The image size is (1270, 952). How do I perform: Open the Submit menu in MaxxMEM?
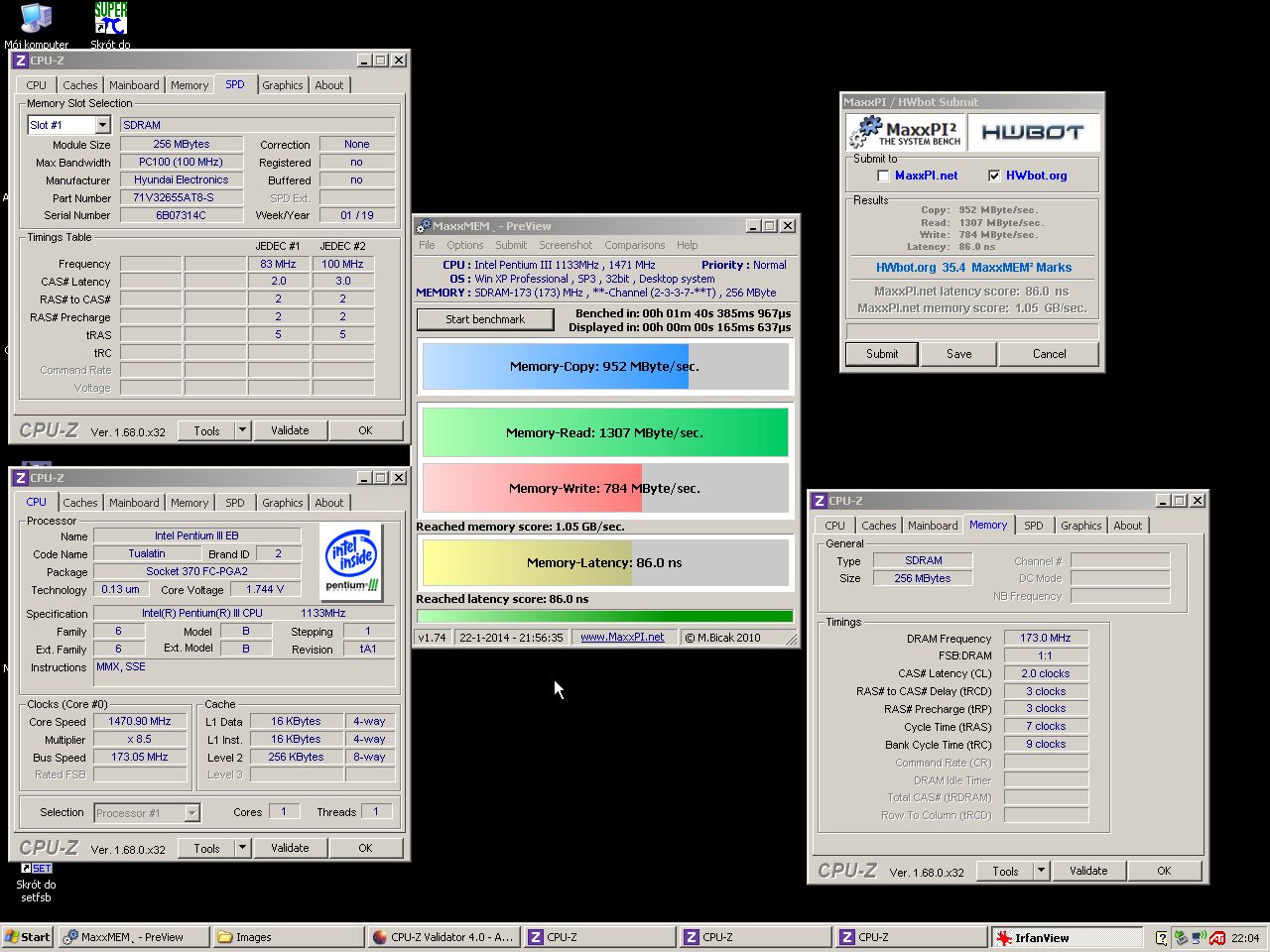click(511, 245)
